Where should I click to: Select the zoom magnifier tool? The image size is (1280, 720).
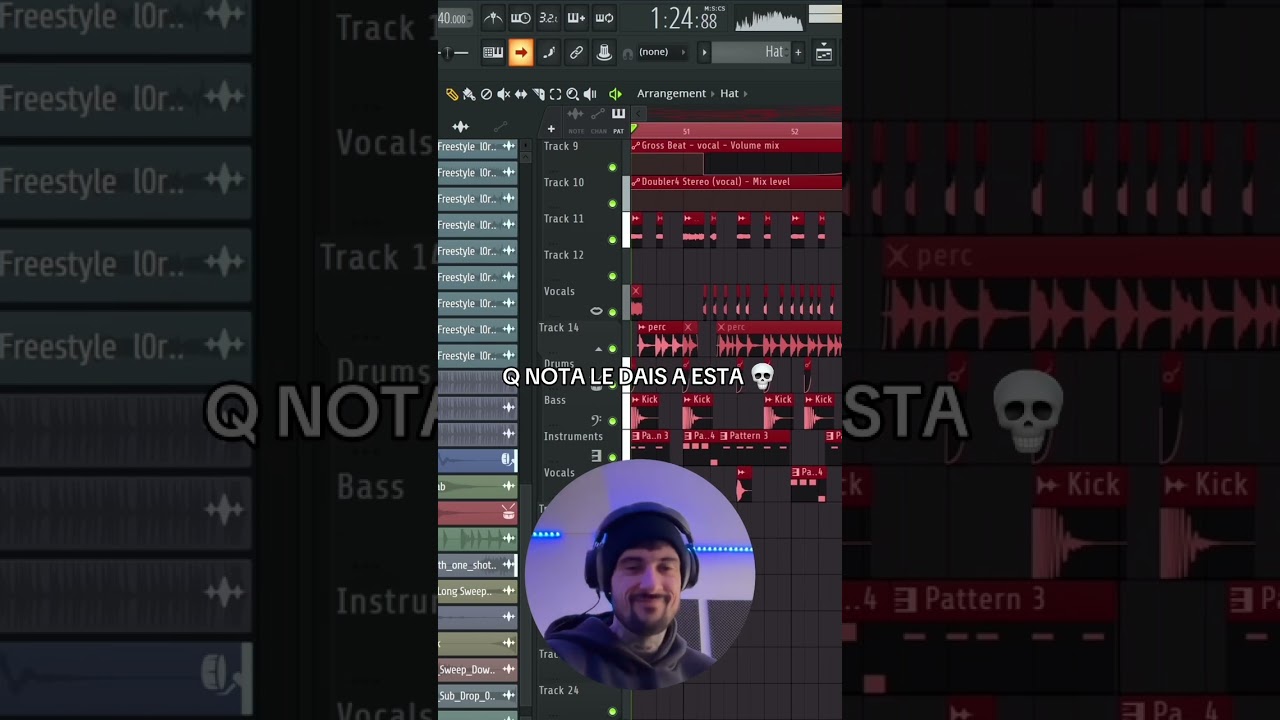pos(573,94)
